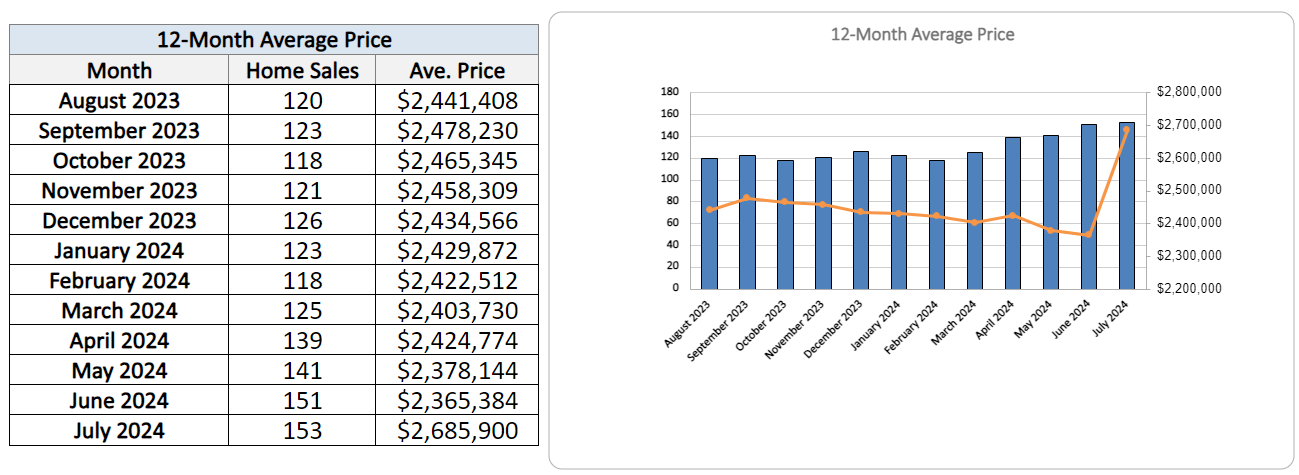The height and width of the screenshot is (475, 1299).
Task: Select the table title '12-Month Average Price'
Action: (x=274, y=40)
